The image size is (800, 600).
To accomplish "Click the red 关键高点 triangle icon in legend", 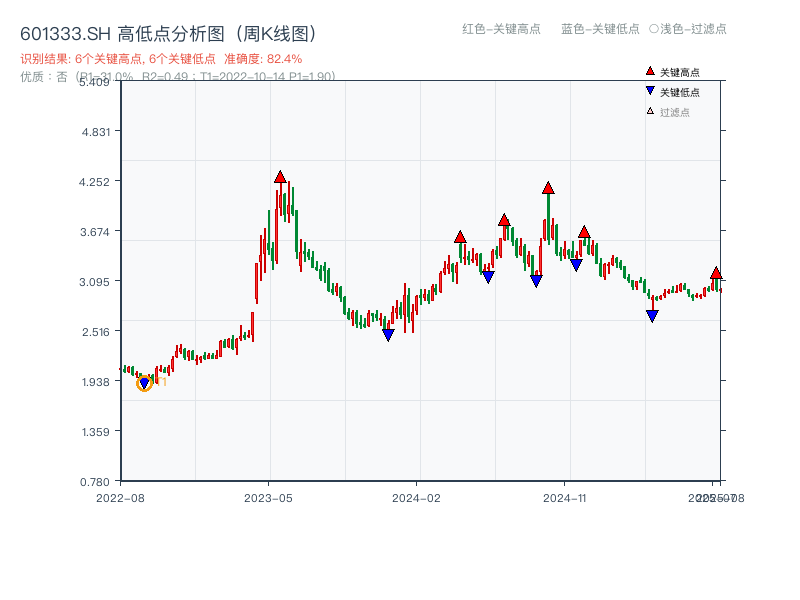I will pos(648,70).
